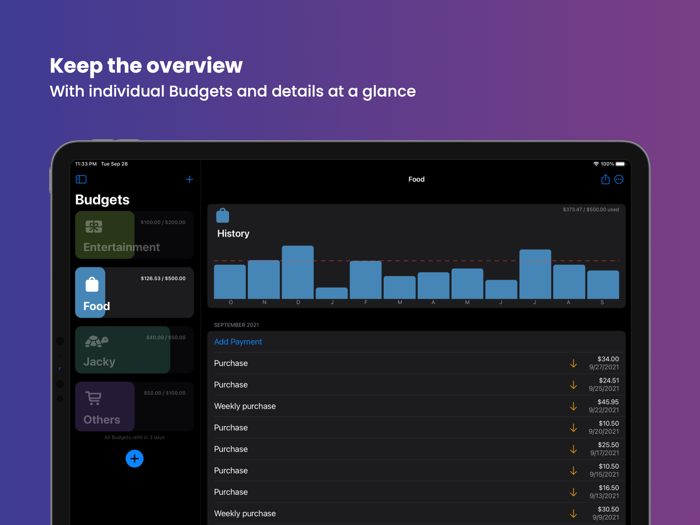Check the Wi-Fi icon in status bar
This screenshot has height=525, width=700.
[x=596, y=164]
